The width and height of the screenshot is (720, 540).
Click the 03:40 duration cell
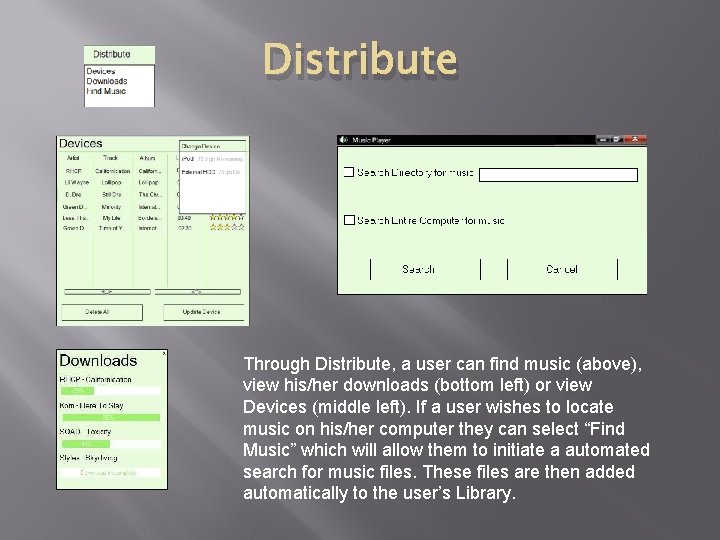tap(185, 218)
